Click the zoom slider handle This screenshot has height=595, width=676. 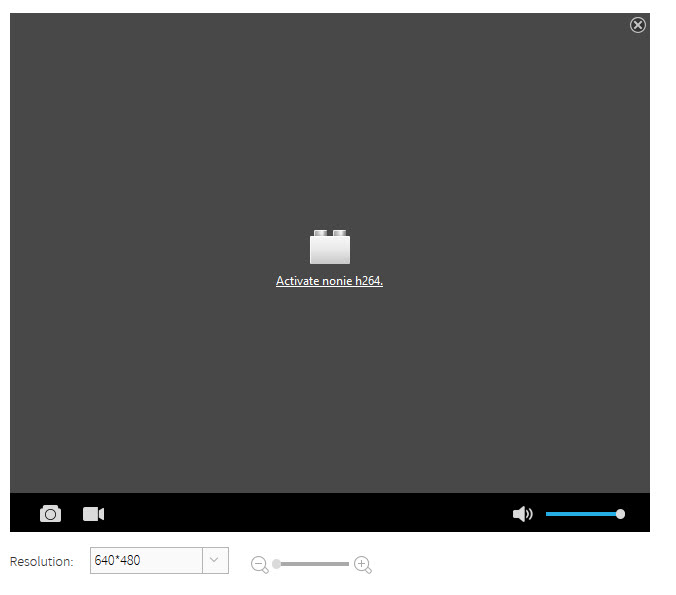point(277,564)
